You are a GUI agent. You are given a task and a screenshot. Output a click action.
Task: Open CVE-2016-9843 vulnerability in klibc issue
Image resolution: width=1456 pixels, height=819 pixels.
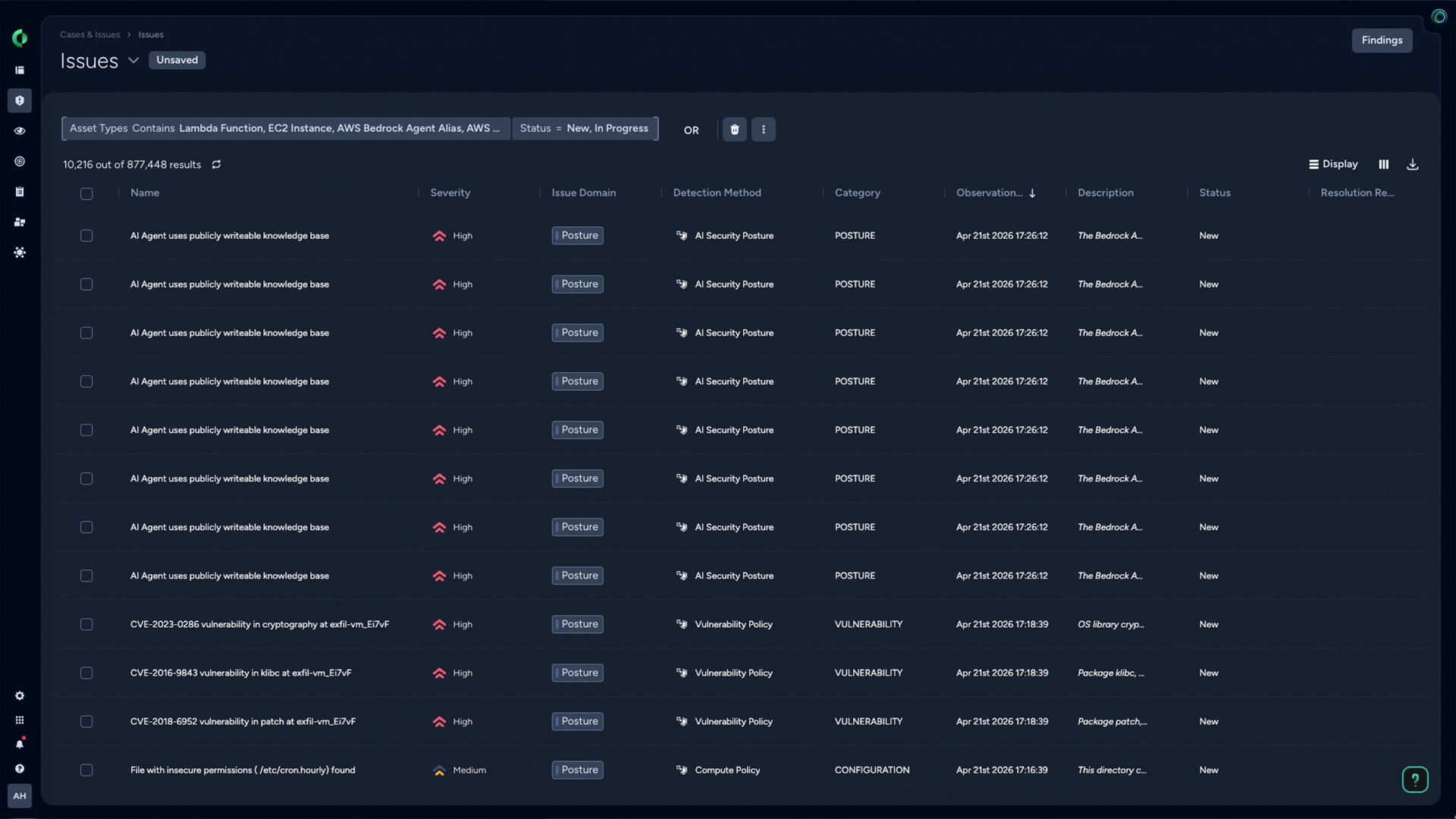tap(240, 673)
